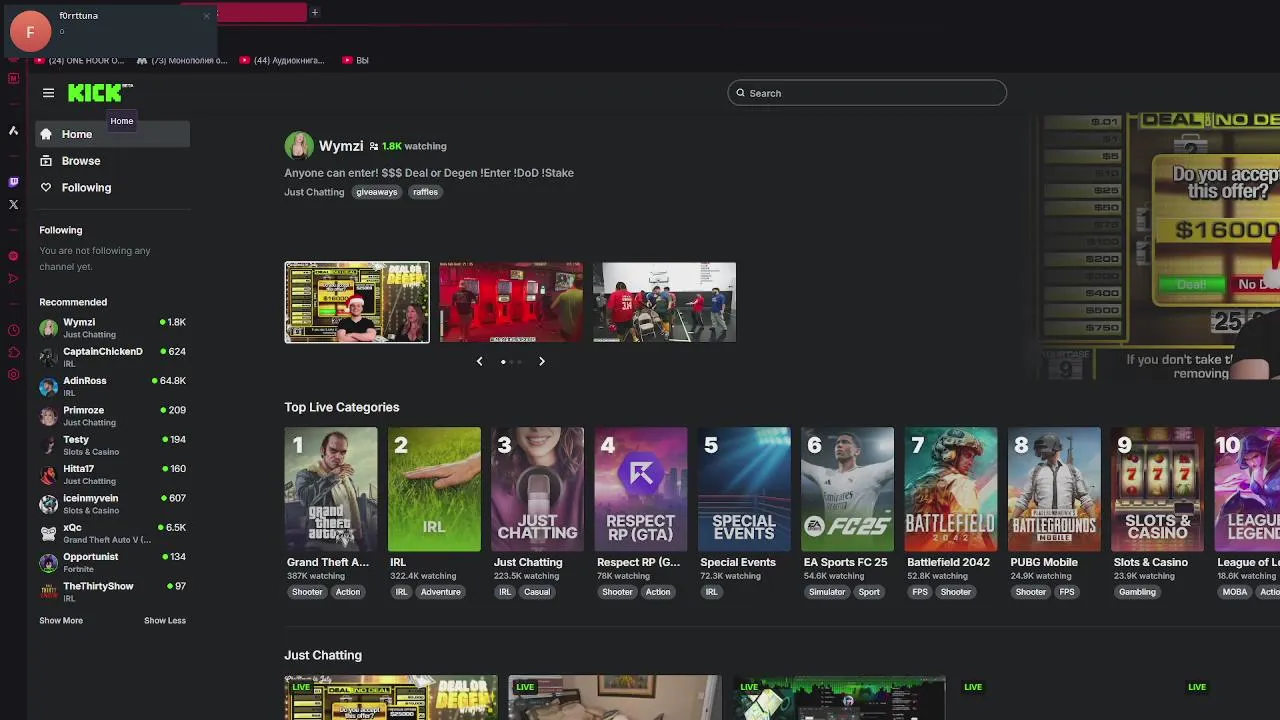The image size is (1280, 720).
Task: Open X from the browser sidebar
Action: click(13, 205)
